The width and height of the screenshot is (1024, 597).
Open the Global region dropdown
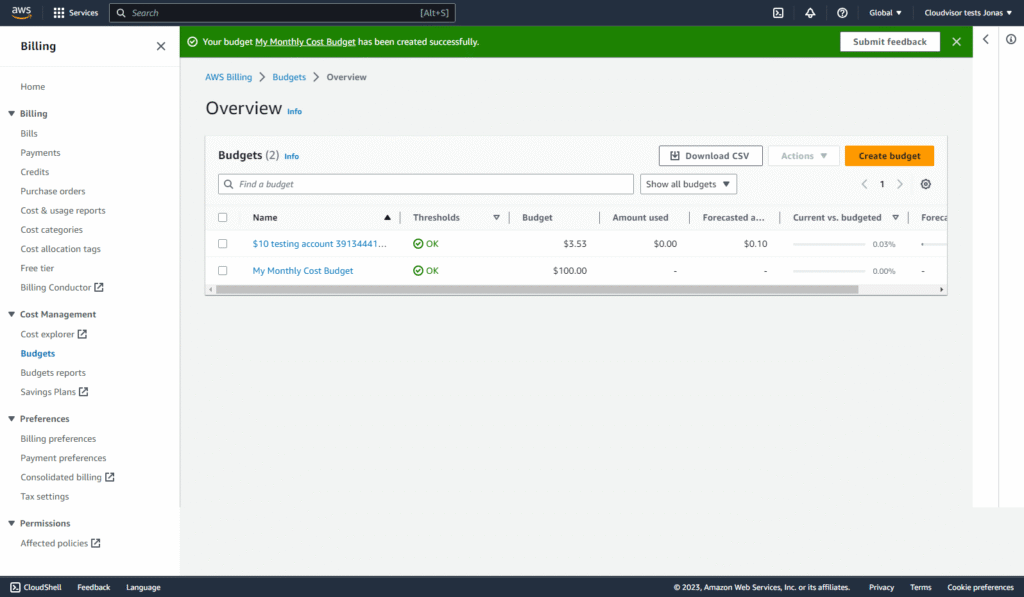coord(885,12)
